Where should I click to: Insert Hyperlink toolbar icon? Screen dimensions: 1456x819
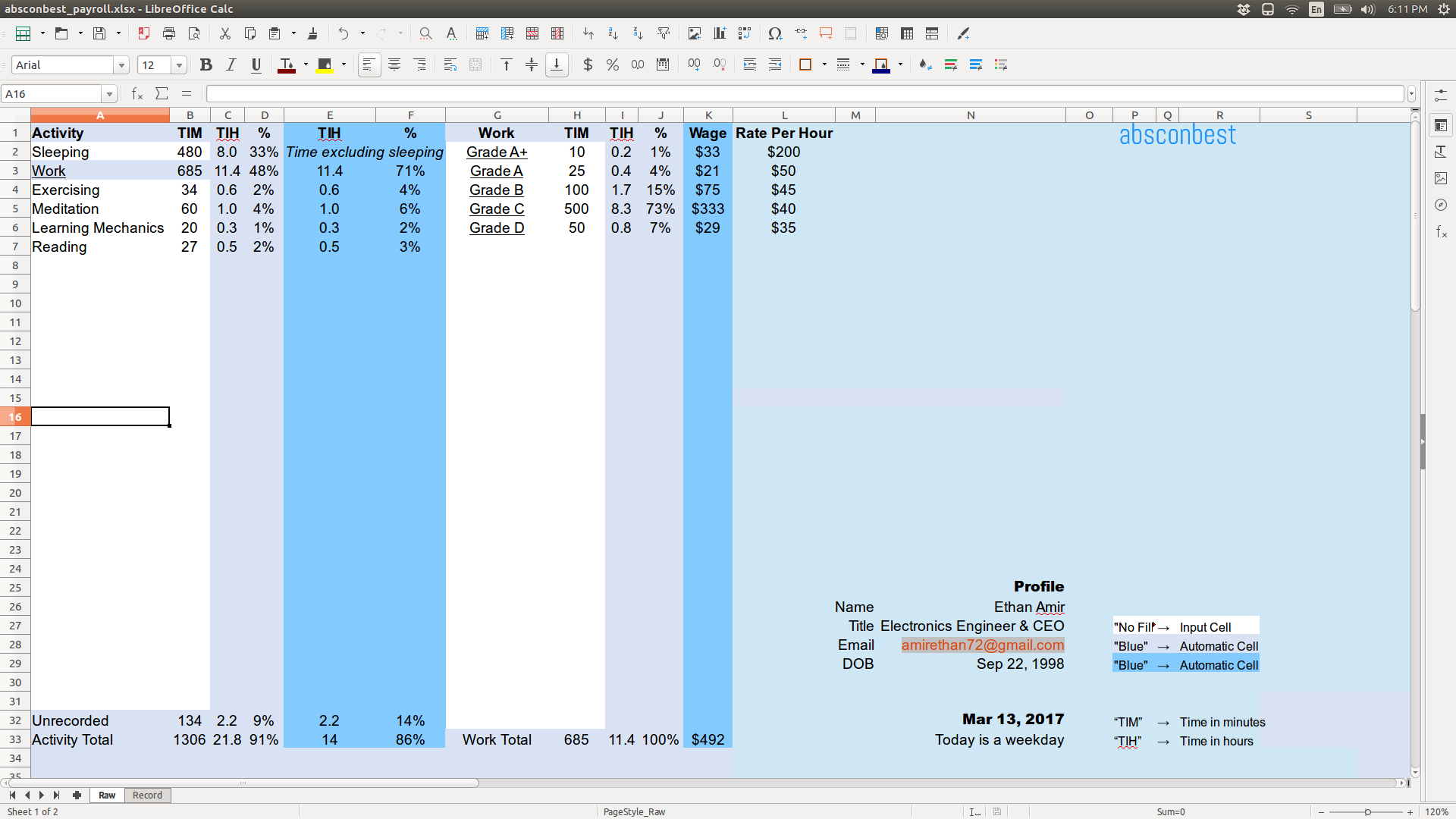(801, 33)
